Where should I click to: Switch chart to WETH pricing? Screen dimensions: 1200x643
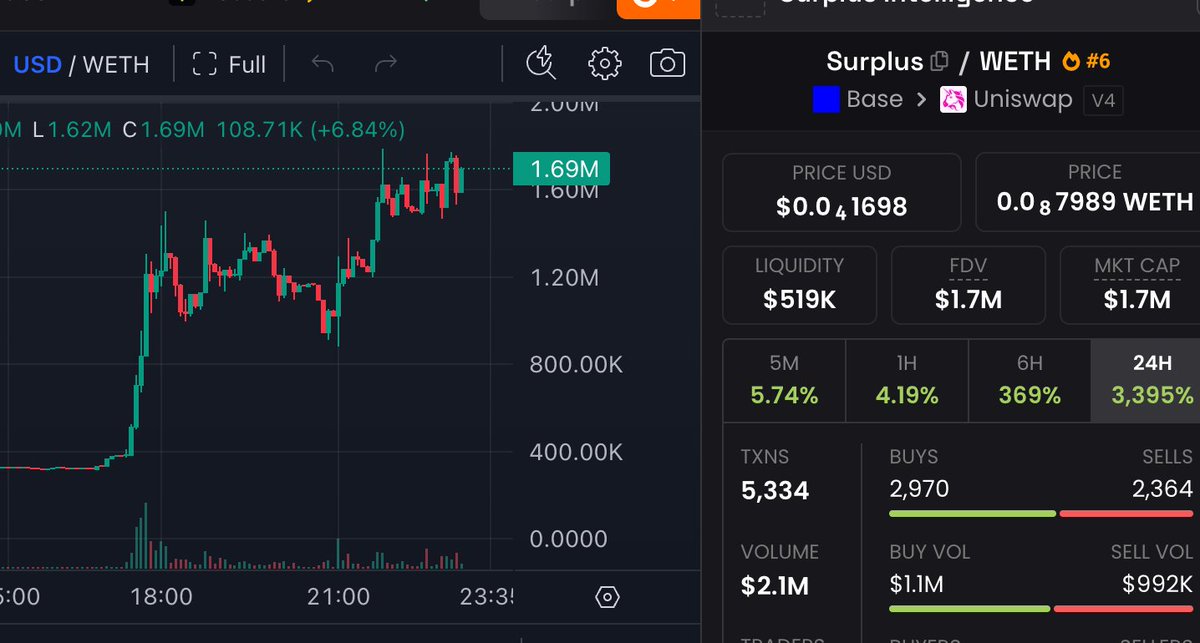[x=116, y=65]
